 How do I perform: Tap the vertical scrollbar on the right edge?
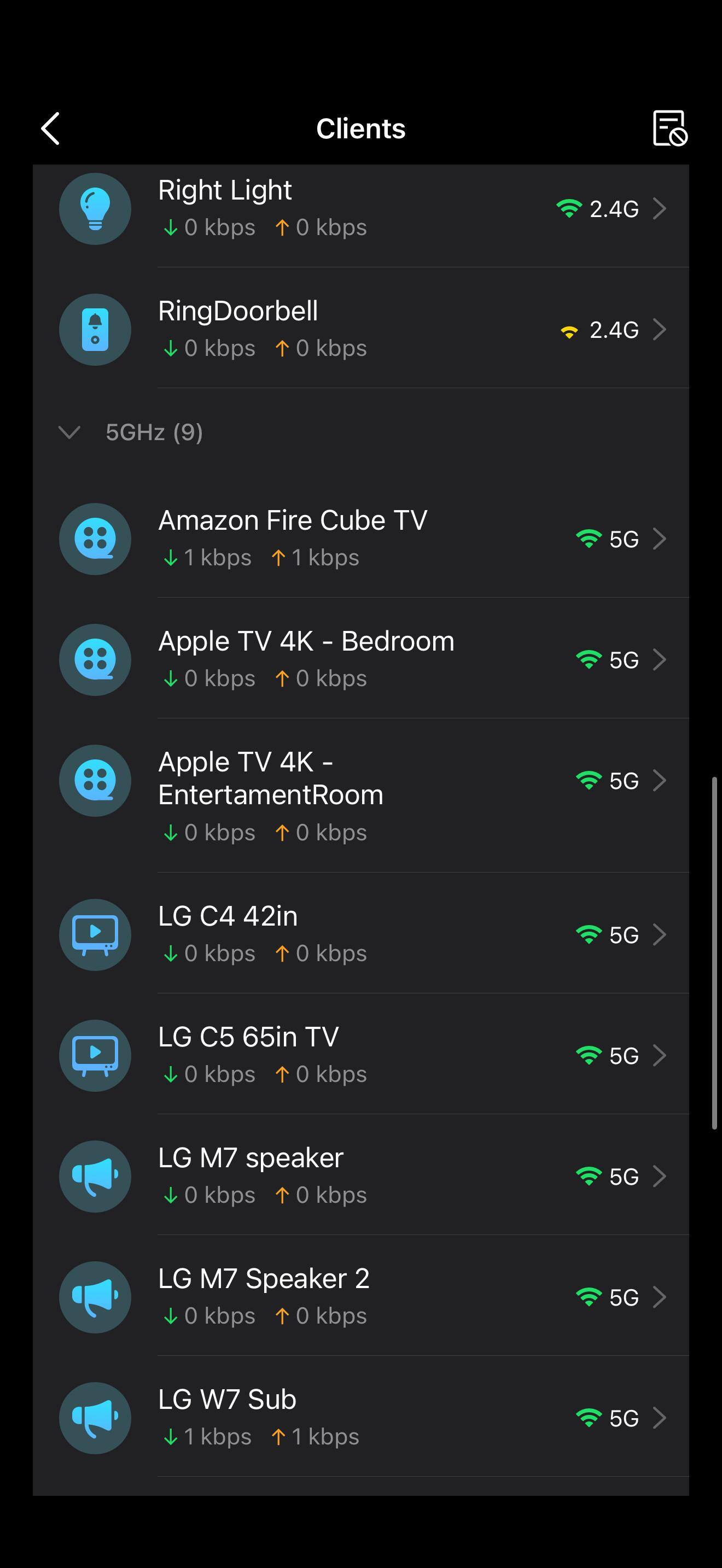[715, 952]
